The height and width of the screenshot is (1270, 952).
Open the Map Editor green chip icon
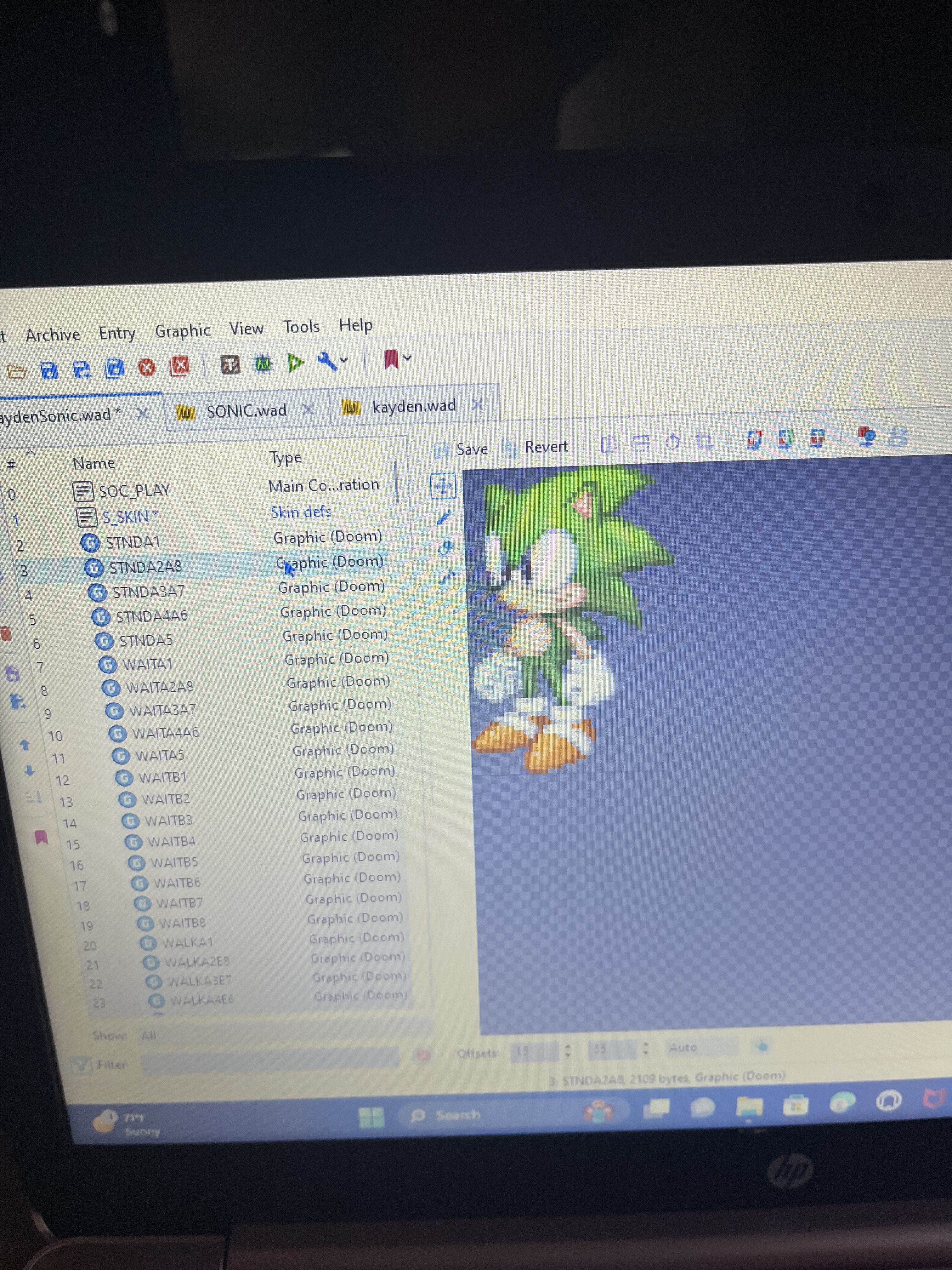(x=263, y=363)
